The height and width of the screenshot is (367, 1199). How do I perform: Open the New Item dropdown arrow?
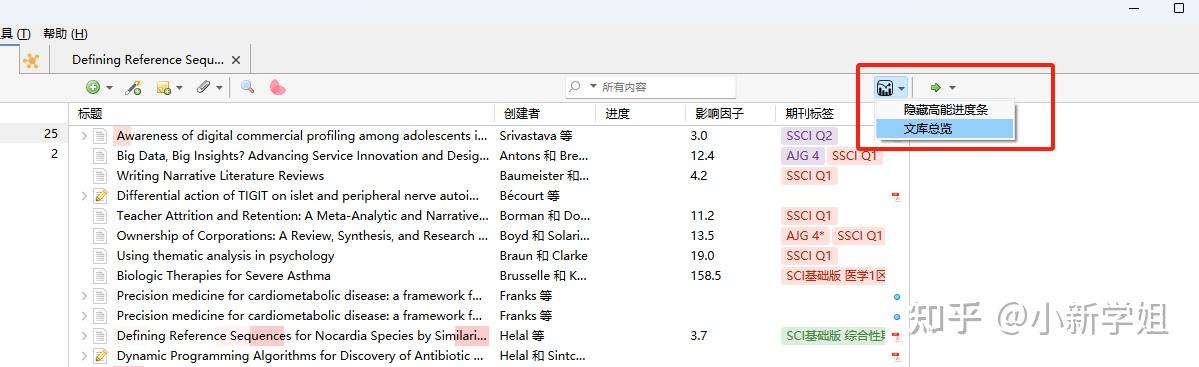[109, 88]
